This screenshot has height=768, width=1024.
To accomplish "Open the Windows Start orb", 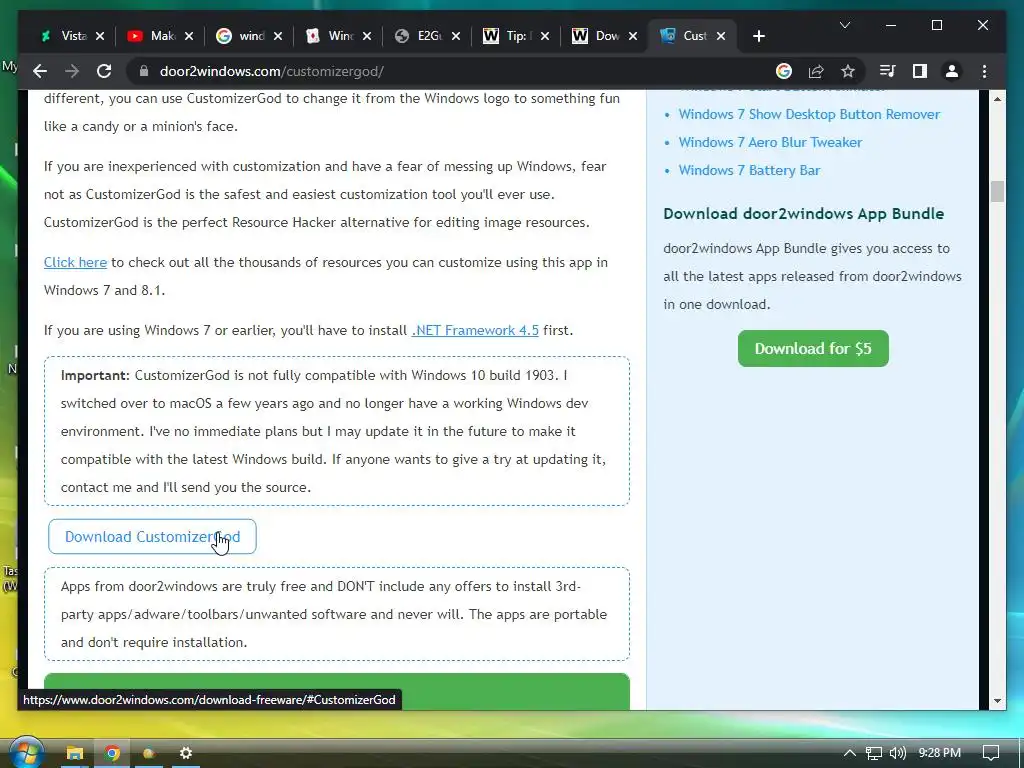I will click(25, 753).
